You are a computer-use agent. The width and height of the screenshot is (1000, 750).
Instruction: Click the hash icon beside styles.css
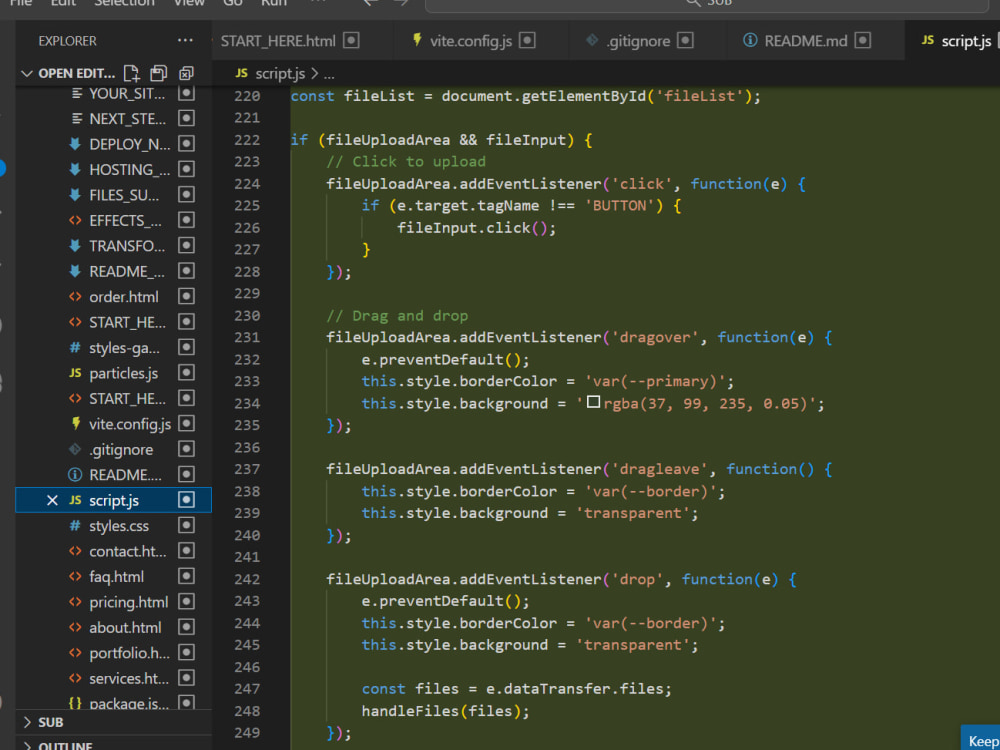(x=75, y=526)
